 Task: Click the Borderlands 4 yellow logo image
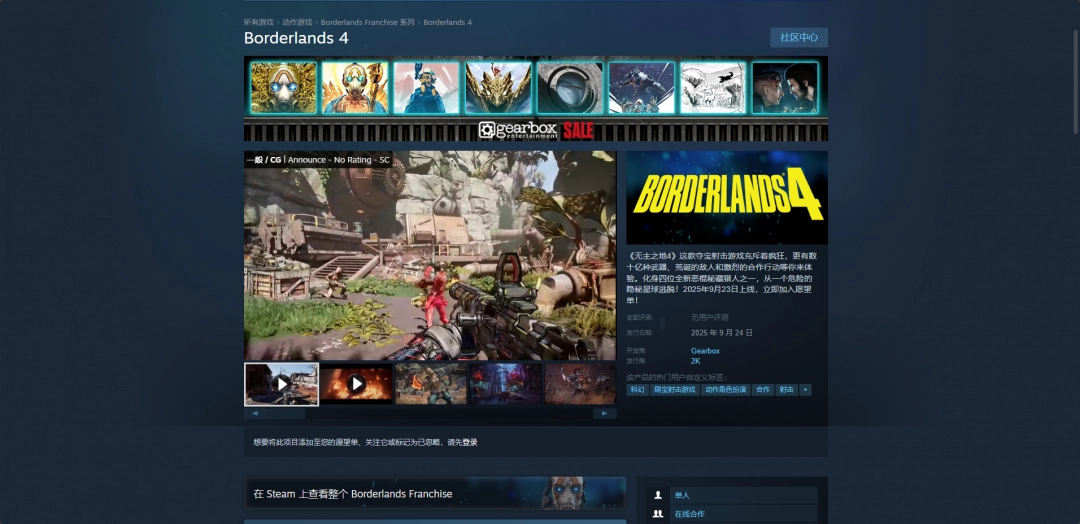(x=727, y=198)
